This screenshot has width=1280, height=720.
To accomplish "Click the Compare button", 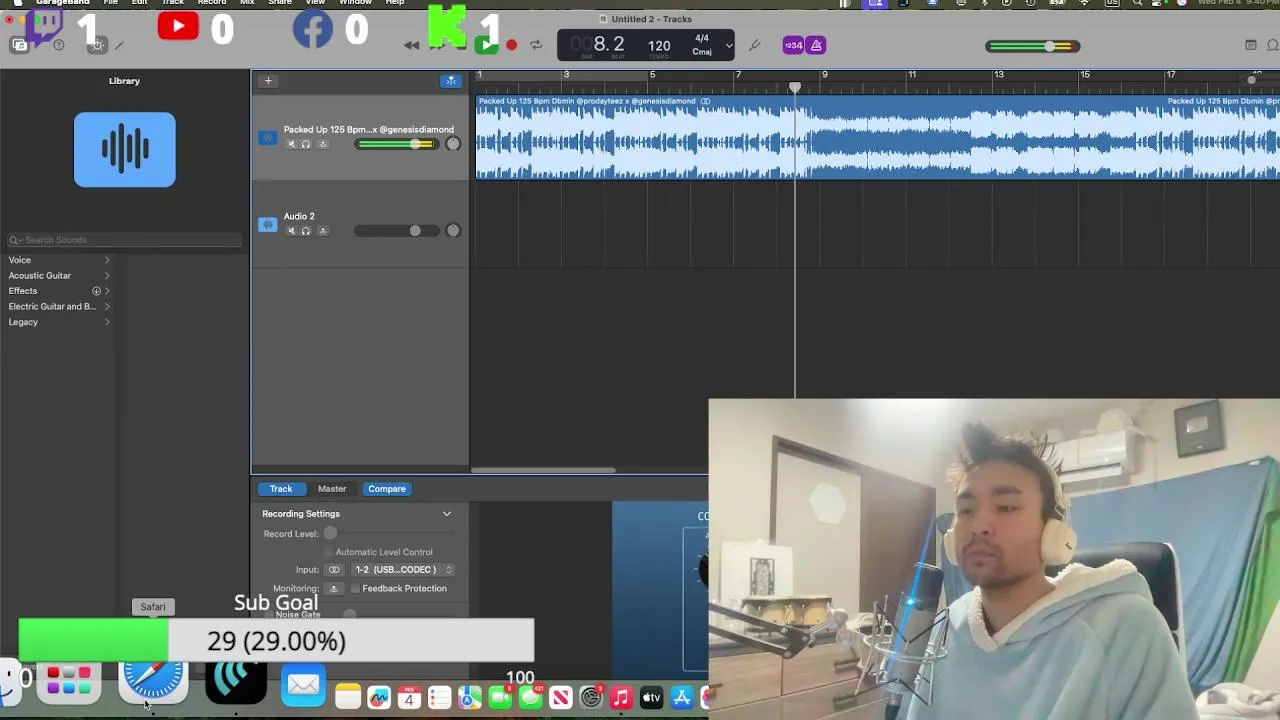I will tap(387, 489).
